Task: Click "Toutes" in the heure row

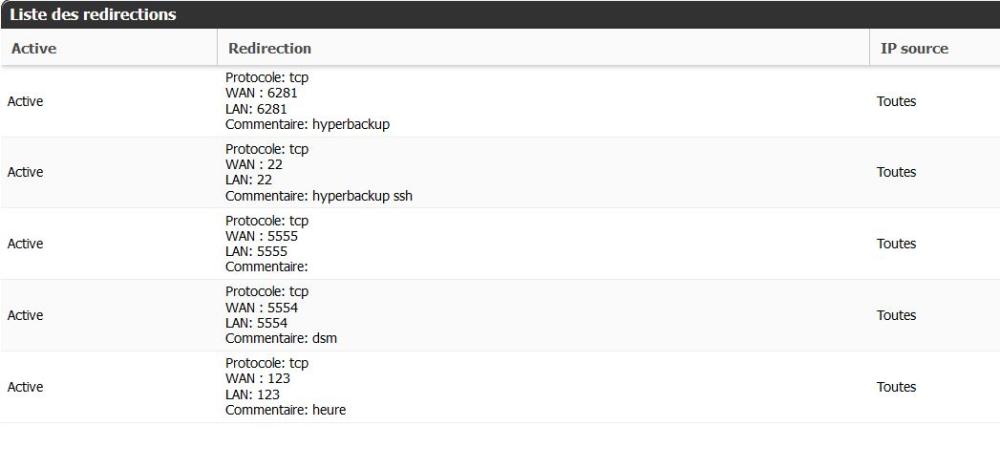Action: pos(896,387)
